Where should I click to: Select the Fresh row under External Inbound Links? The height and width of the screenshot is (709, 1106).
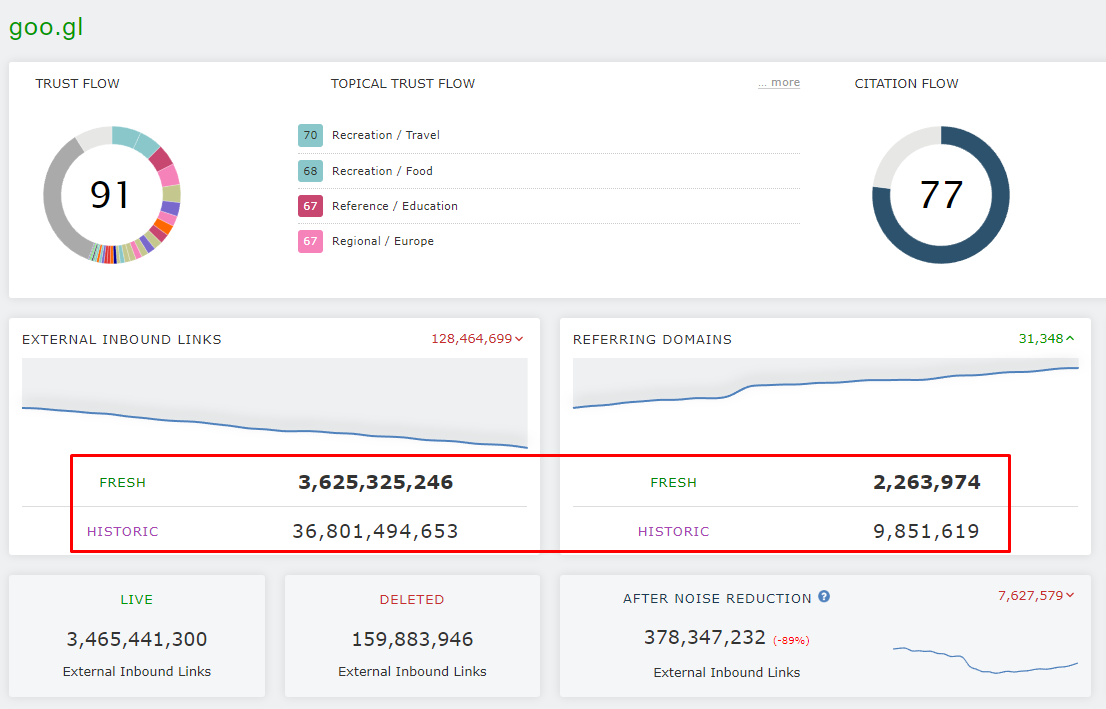pos(274,482)
